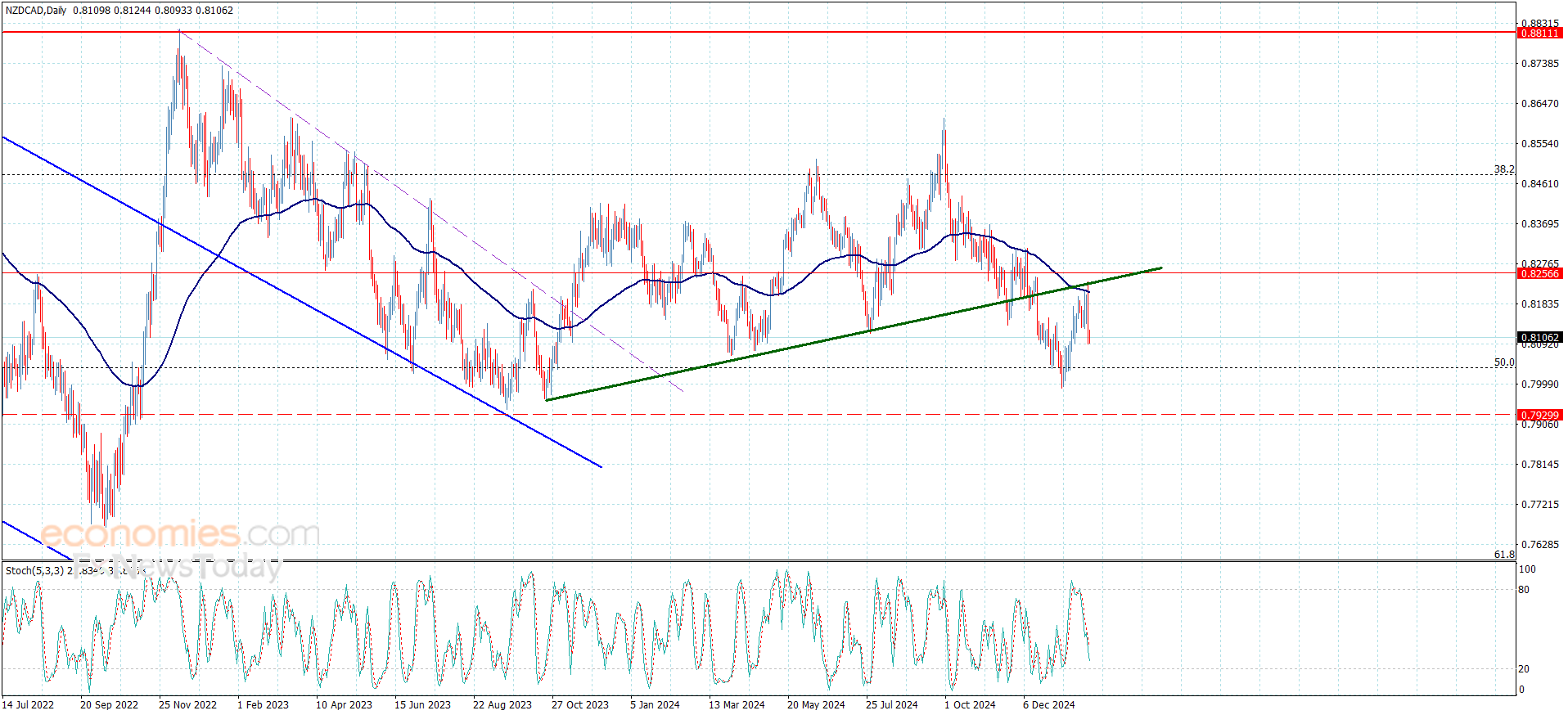Click the NZDCAD,Daily chart title
Viewport: 1568px width, 715px height.
pos(36,11)
